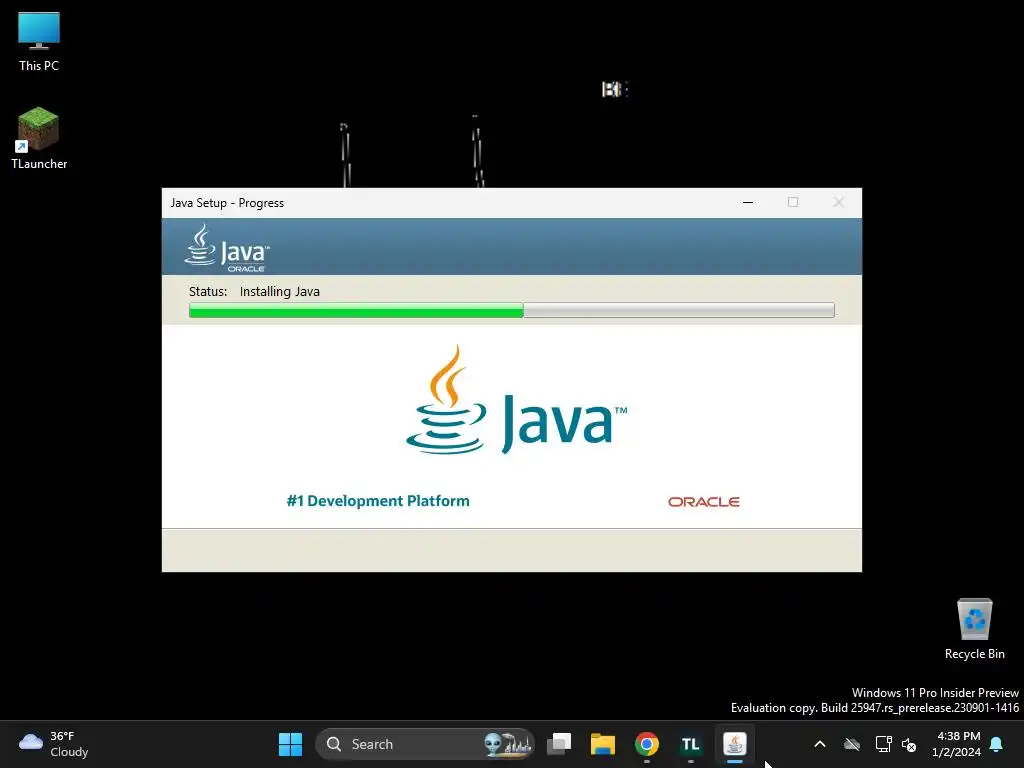Open Google Chrome from the taskbar
The image size is (1024, 768).
pyautogui.click(x=647, y=744)
